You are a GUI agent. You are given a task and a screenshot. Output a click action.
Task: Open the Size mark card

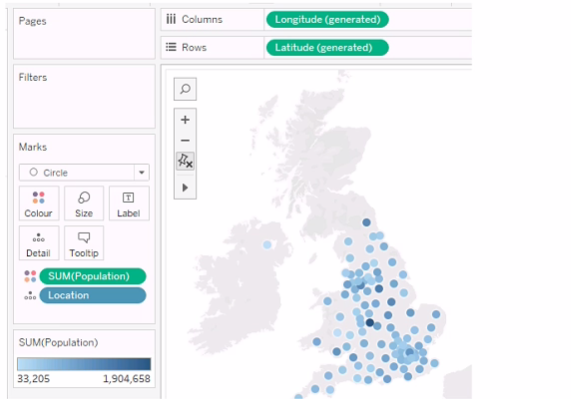coord(84,204)
